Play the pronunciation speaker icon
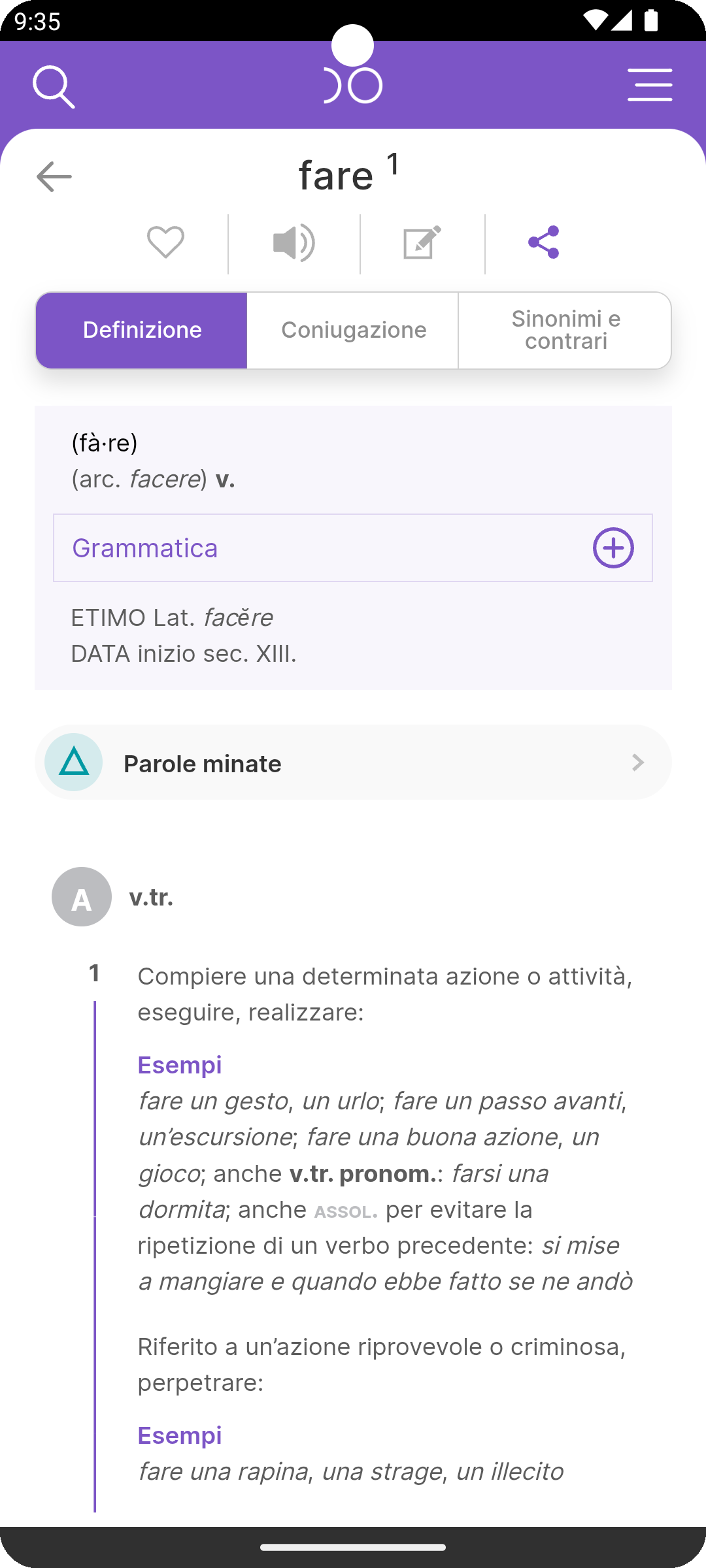This screenshot has width=706, height=1568. coord(294,242)
